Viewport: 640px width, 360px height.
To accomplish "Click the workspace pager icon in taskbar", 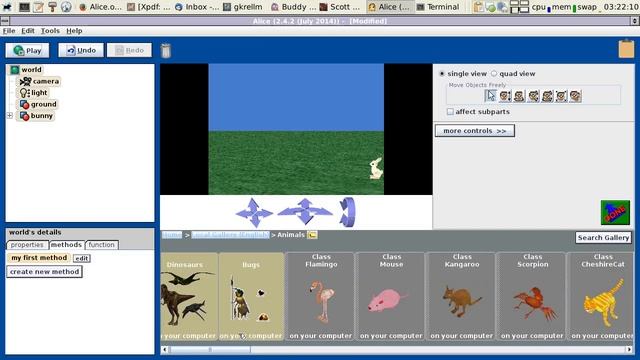I will tap(520, 7).
